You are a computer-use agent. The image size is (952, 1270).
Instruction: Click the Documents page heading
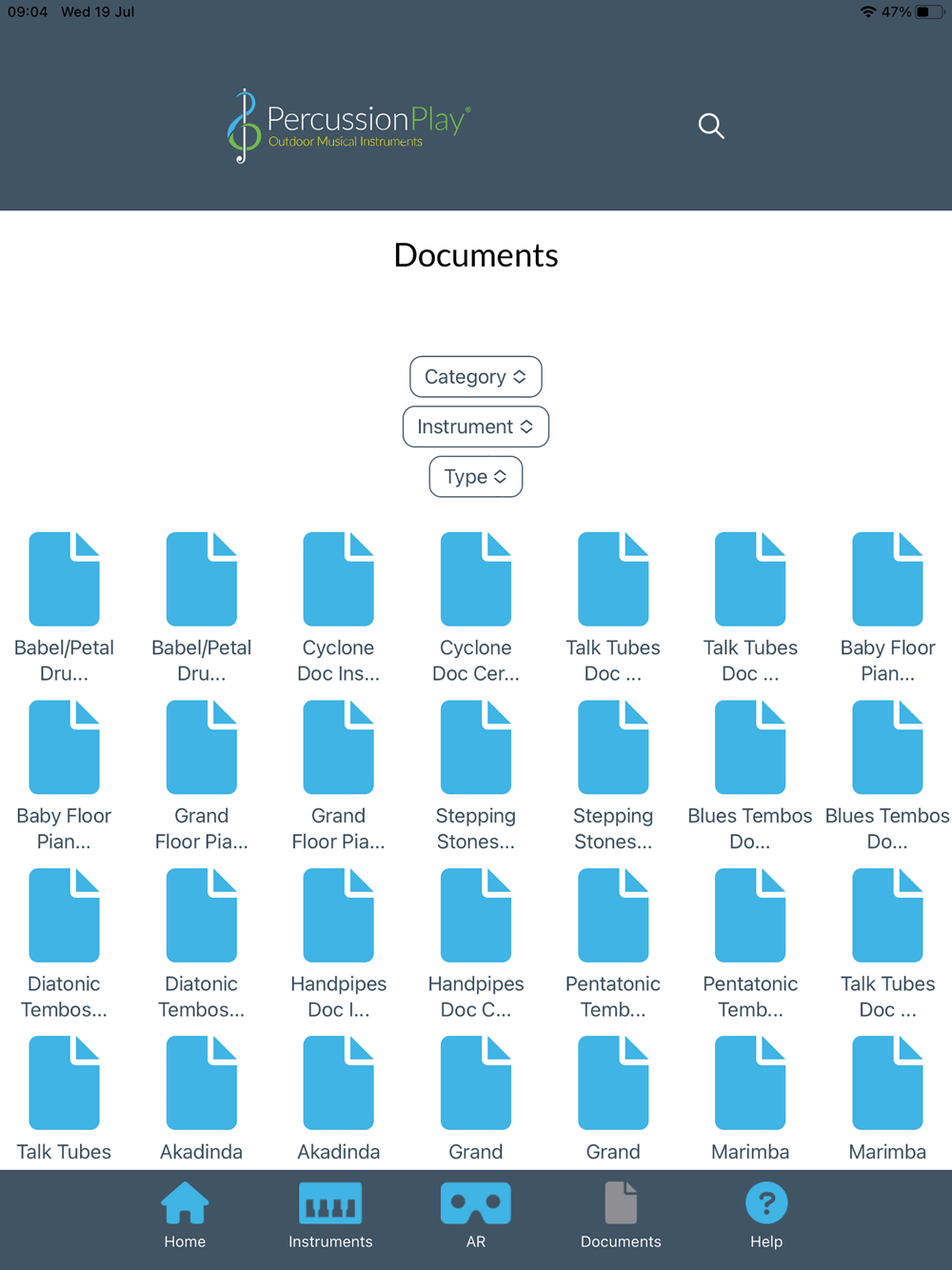click(476, 255)
